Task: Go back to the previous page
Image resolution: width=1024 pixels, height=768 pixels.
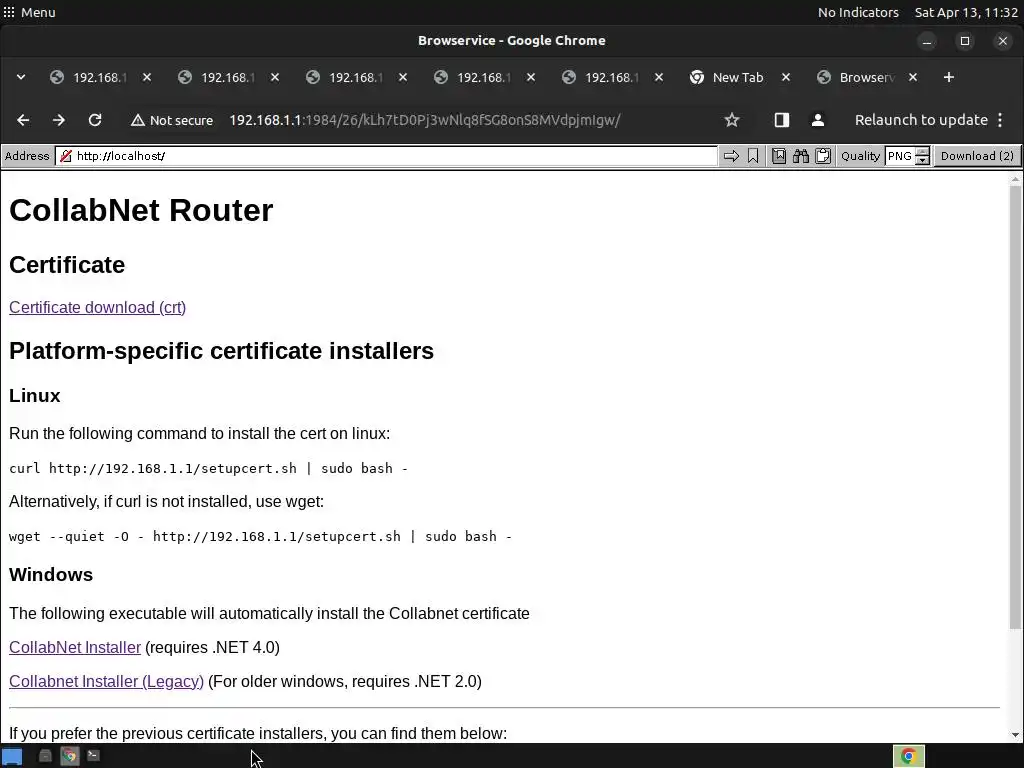Action: (x=23, y=120)
